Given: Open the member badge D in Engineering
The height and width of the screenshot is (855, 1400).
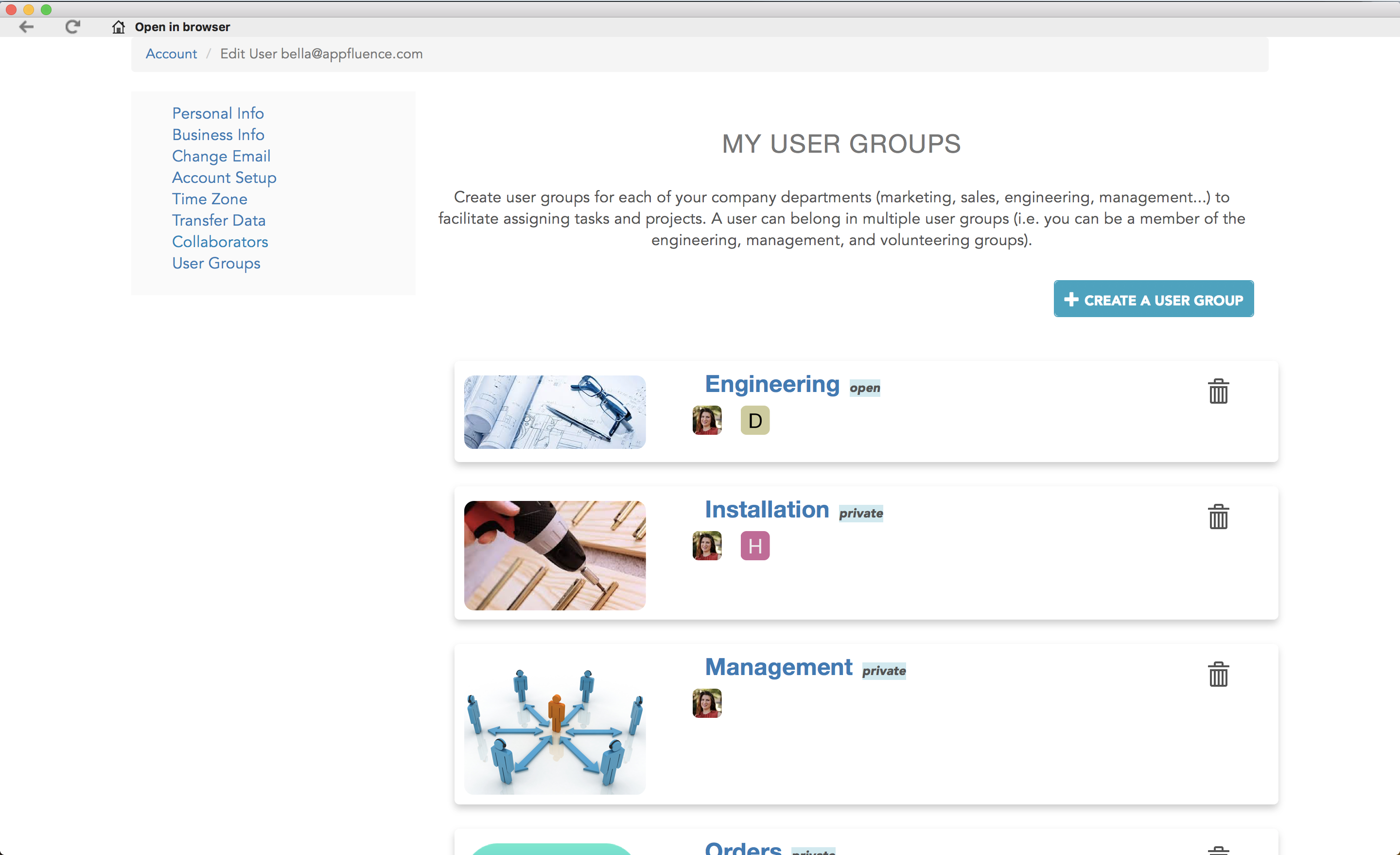Looking at the screenshot, I should click(754, 420).
